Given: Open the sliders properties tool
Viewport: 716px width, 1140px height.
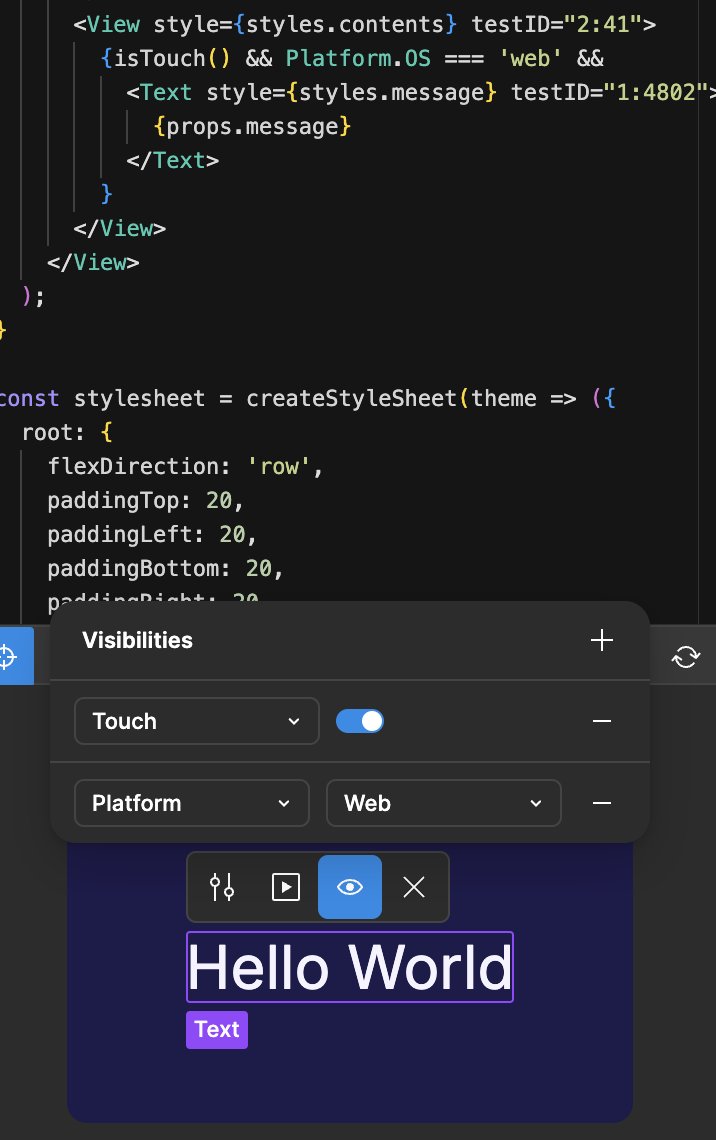Looking at the screenshot, I should (x=222, y=887).
